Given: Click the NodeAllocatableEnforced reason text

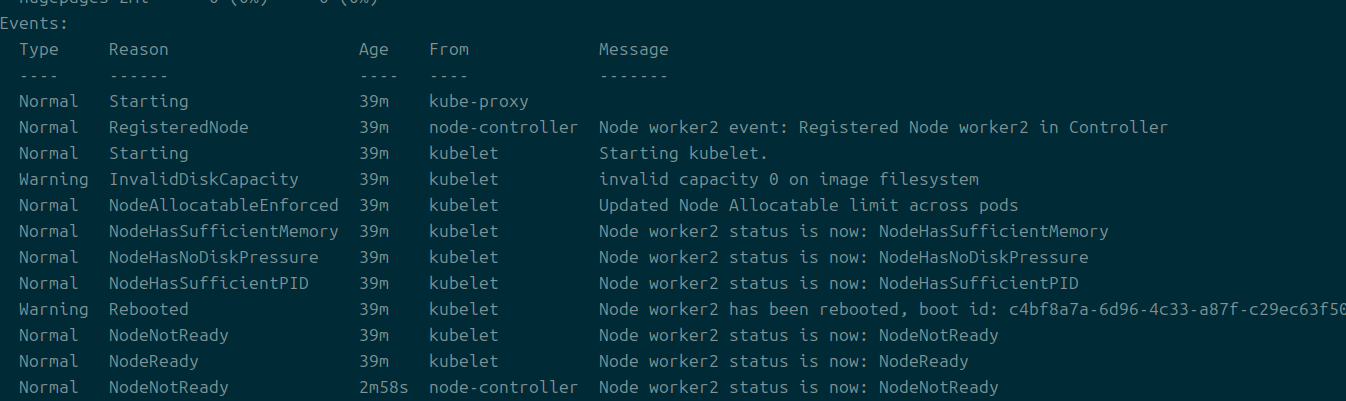Looking at the screenshot, I should tap(223, 205).
